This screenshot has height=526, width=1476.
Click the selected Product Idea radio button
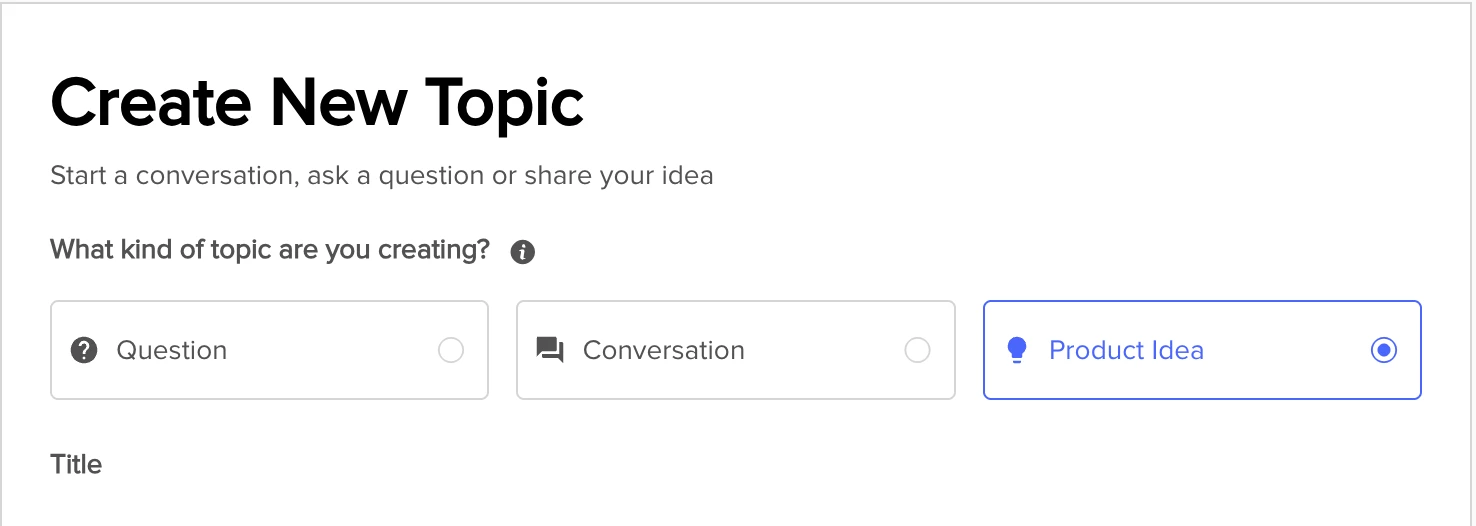[x=1384, y=350]
